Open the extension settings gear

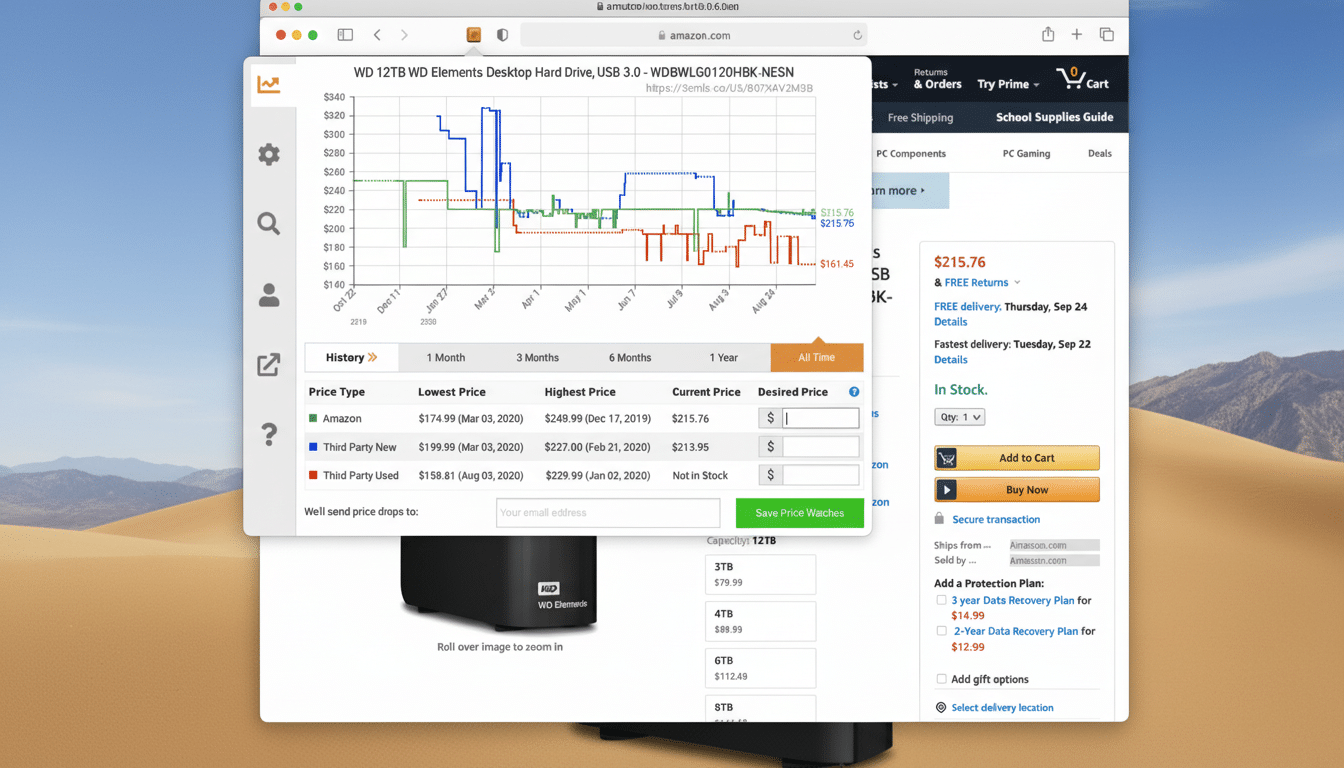[x=269, y=154]
